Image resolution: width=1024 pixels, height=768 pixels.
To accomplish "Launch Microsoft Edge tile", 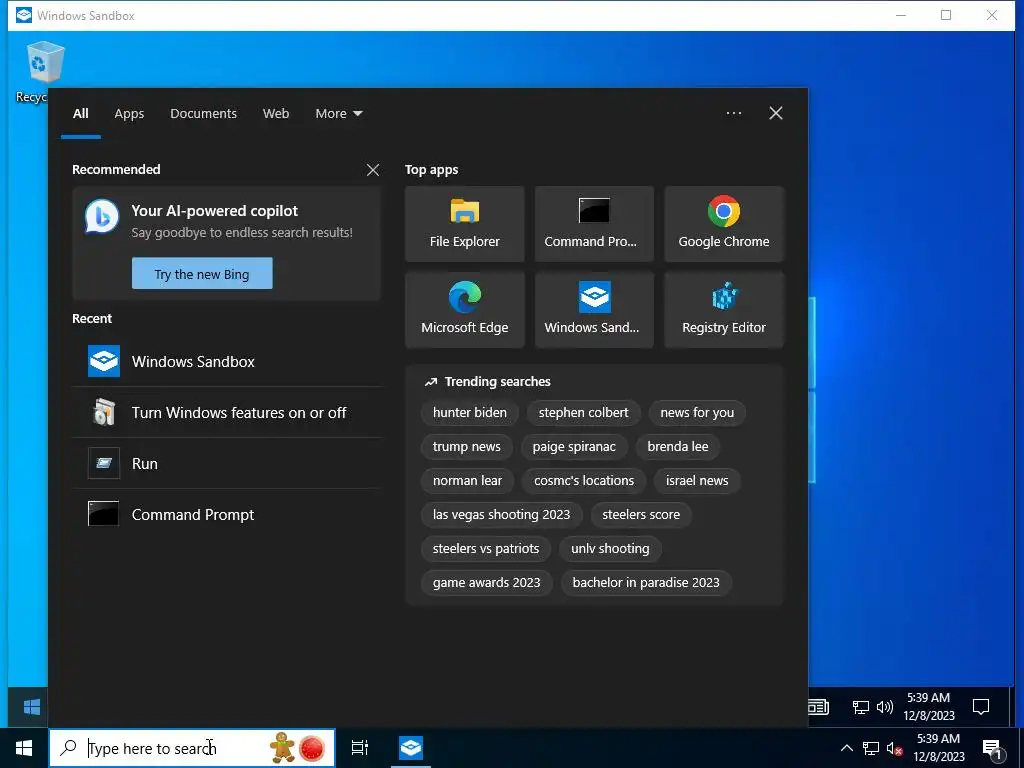I will point(464,310).
